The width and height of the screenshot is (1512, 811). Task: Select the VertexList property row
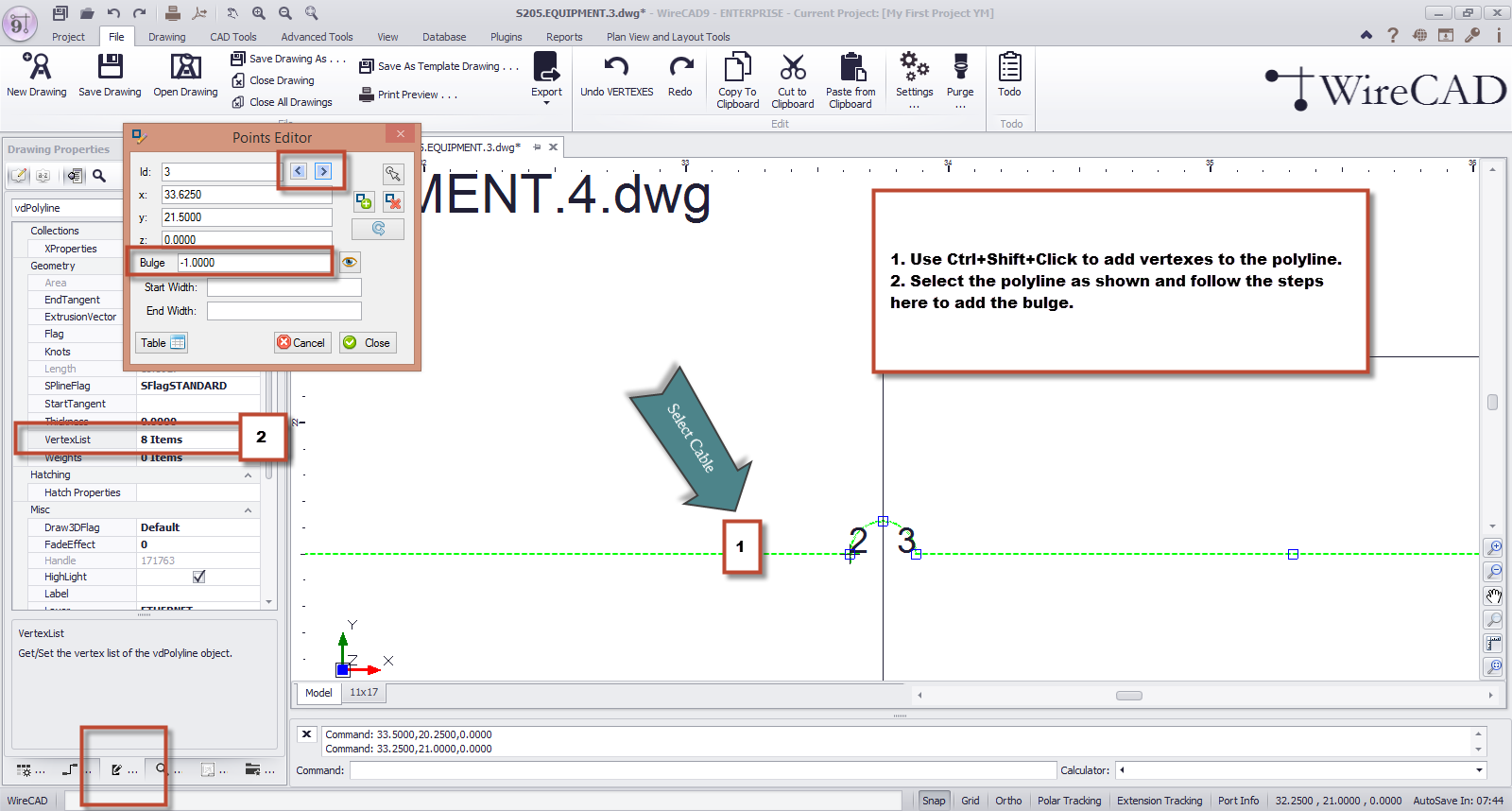[136, 440]
